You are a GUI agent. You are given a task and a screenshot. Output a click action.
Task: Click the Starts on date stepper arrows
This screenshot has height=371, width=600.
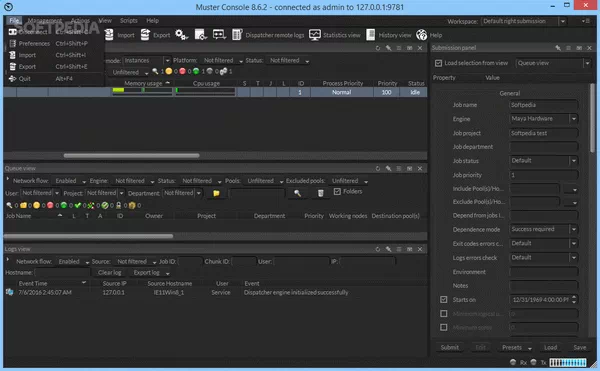point(574,299)
